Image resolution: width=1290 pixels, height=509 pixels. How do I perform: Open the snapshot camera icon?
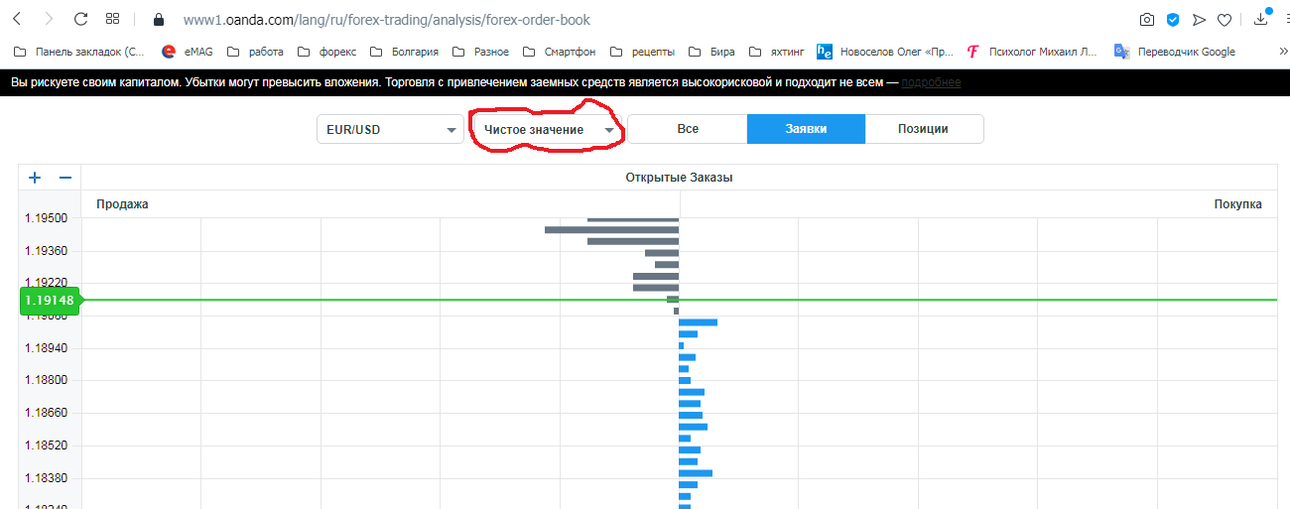[x=1147, y=20]
